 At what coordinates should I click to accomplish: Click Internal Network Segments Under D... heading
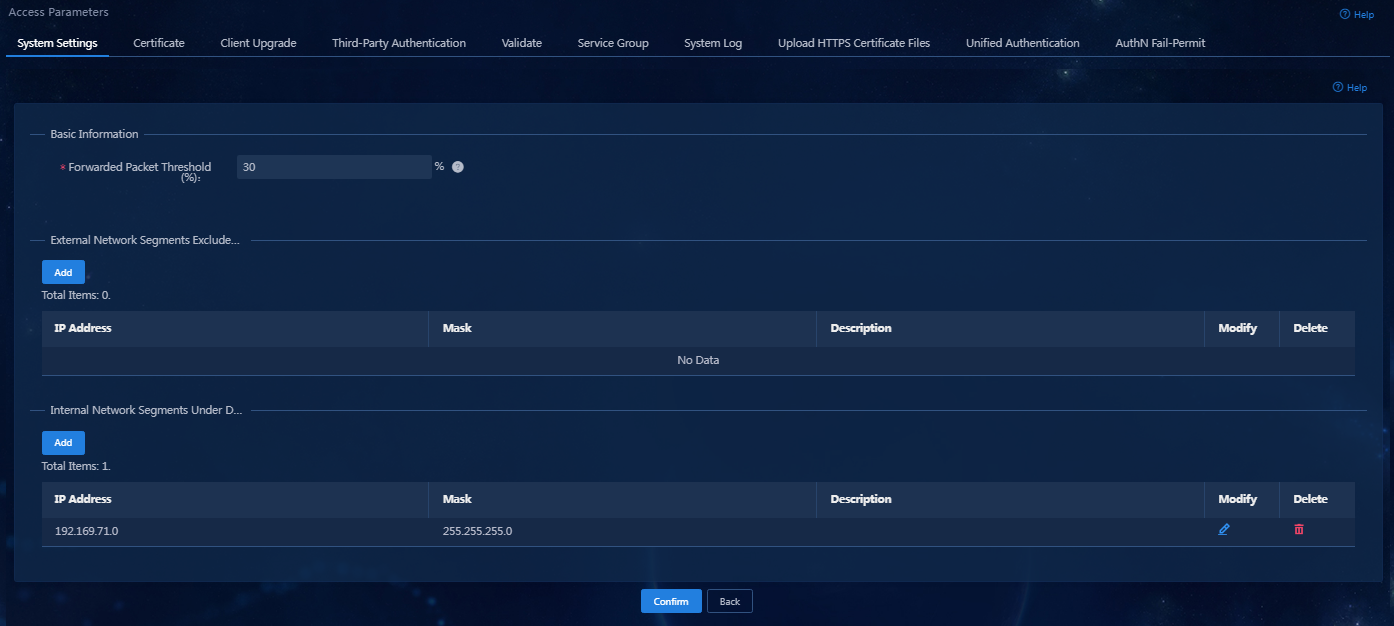point(146,410)
